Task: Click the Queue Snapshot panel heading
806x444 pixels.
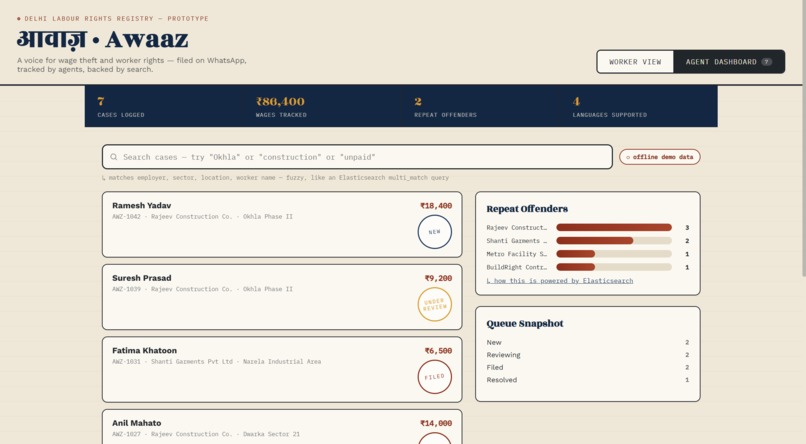Action: pyautogui.click(x=525, y=323)
